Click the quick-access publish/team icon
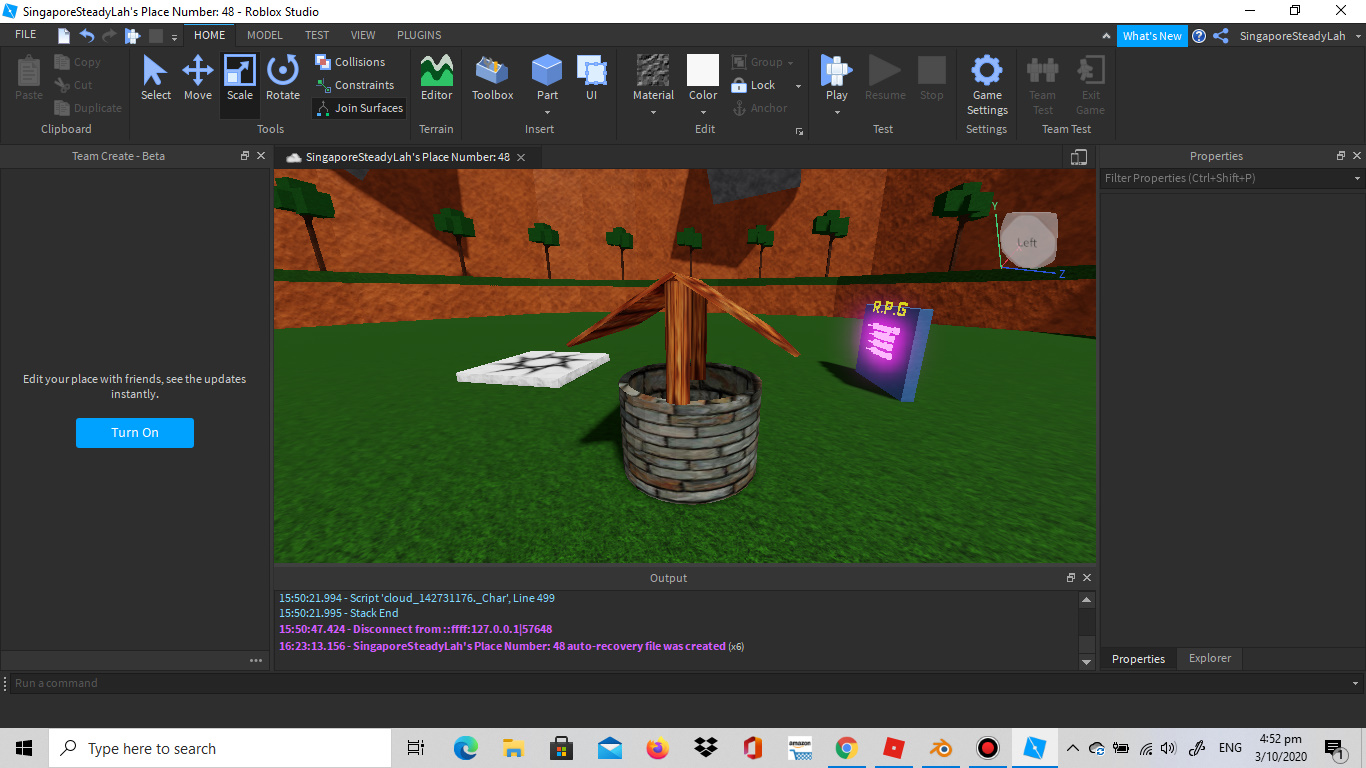The width and height of the screenshot is (1366, 768). click(x=132, y=36)
